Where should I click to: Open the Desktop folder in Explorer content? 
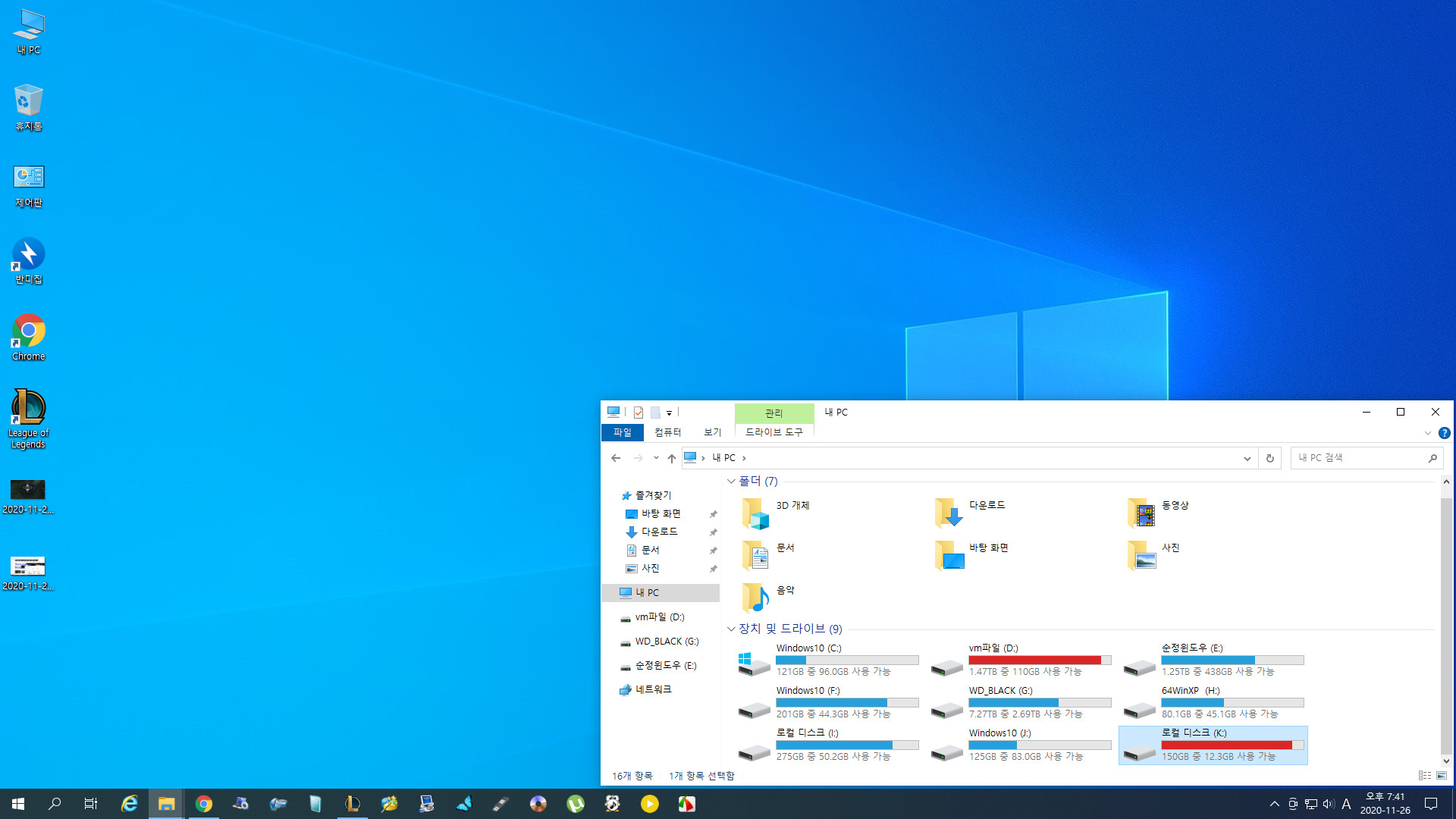point(972,556)
